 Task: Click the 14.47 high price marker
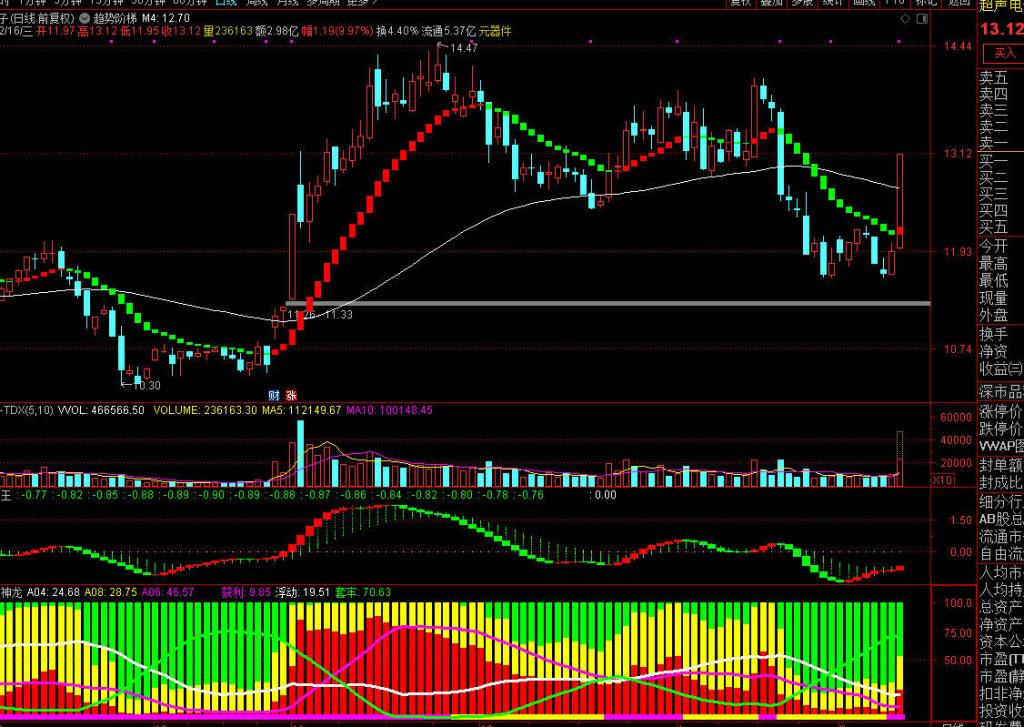pos(463,48)
